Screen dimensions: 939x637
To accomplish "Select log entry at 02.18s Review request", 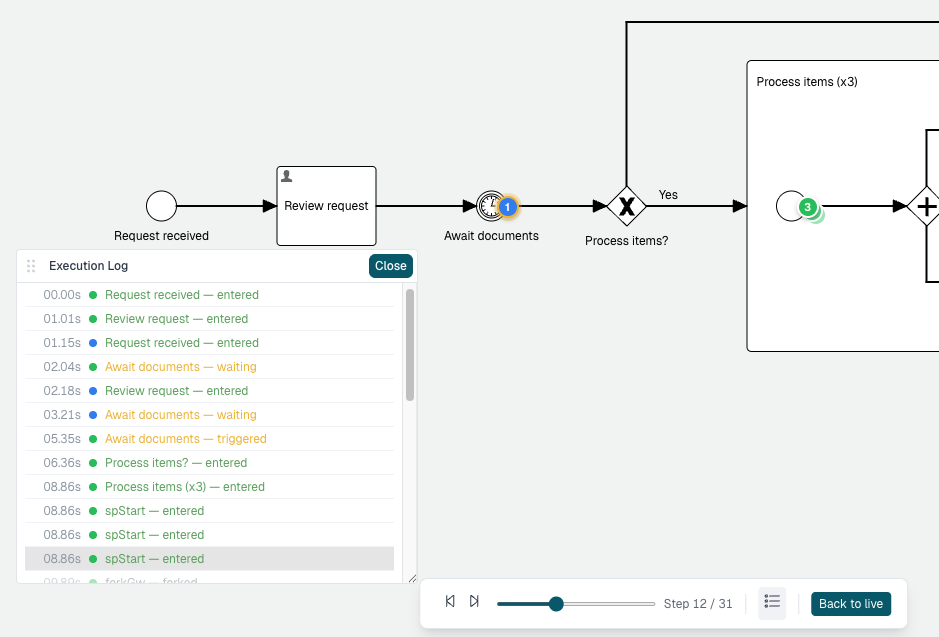I will 210,390.
